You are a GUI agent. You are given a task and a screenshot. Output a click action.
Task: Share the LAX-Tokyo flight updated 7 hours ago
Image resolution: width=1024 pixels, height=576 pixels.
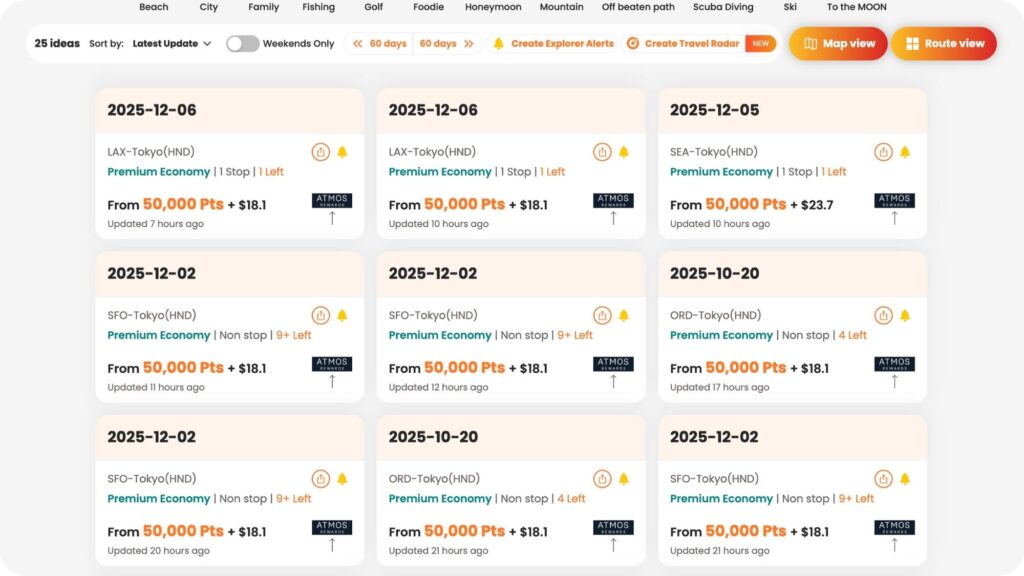pos(320,152)
